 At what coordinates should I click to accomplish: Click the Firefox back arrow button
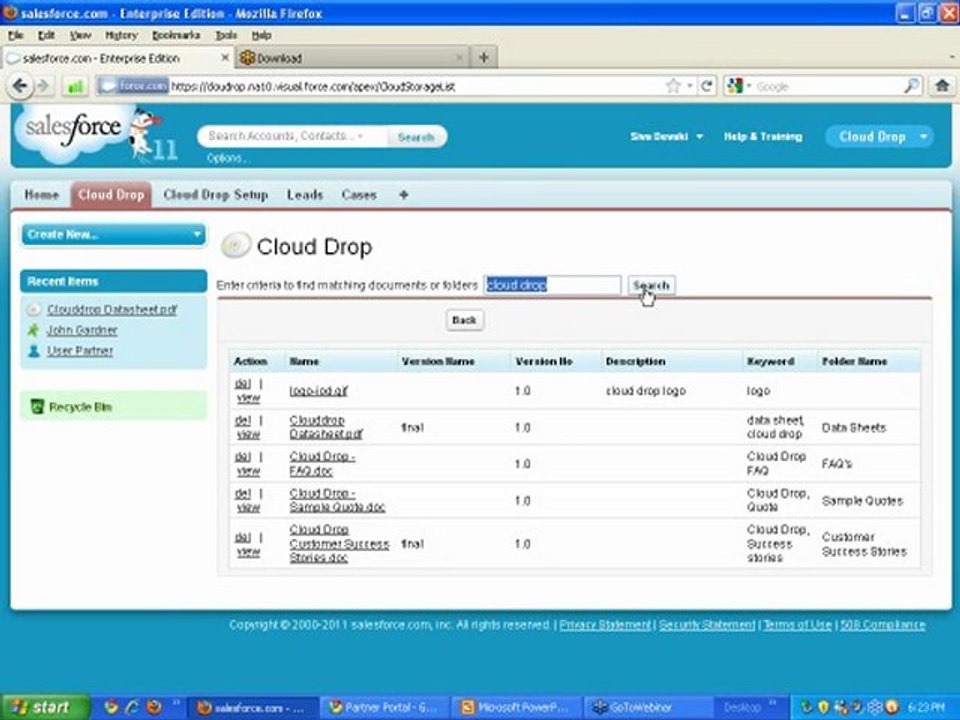20,86
